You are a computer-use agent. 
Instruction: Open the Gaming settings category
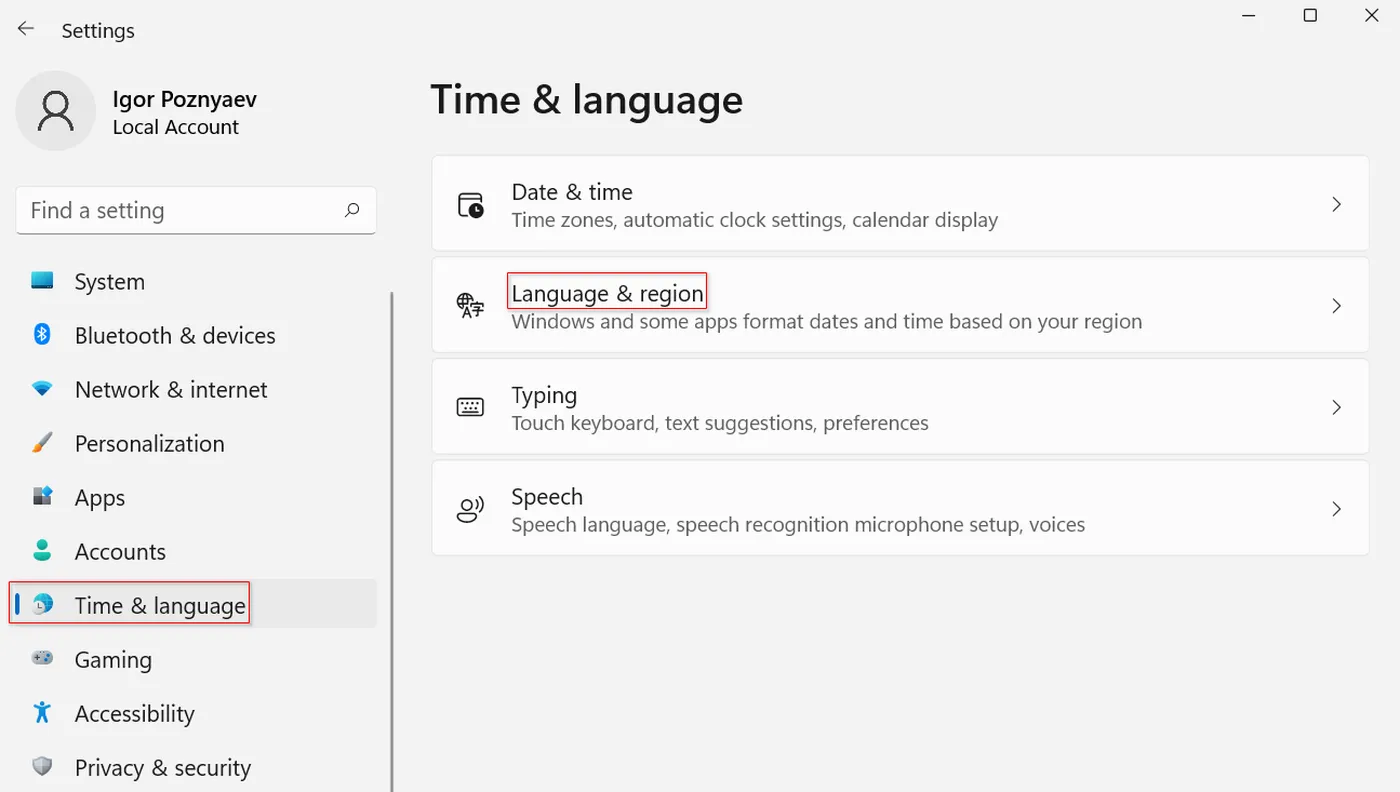(113, 660)
